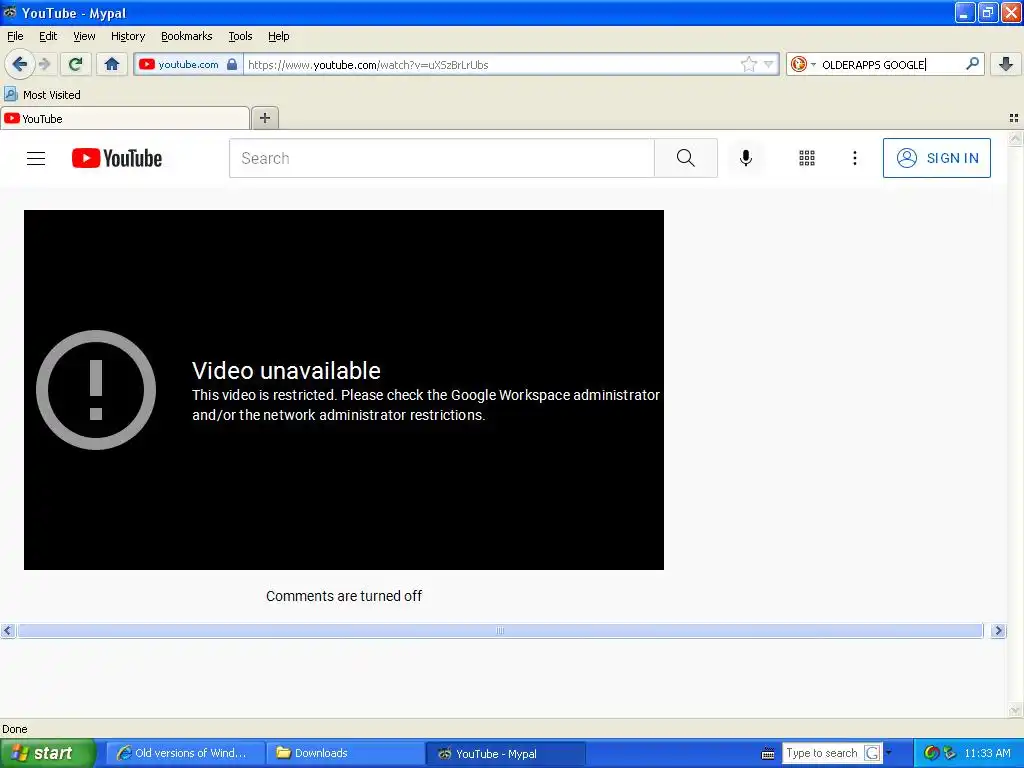Viewport: 1024px width, 768px height.
Task: Open the URL history dropdown arrow
Action: pos(769,64)
